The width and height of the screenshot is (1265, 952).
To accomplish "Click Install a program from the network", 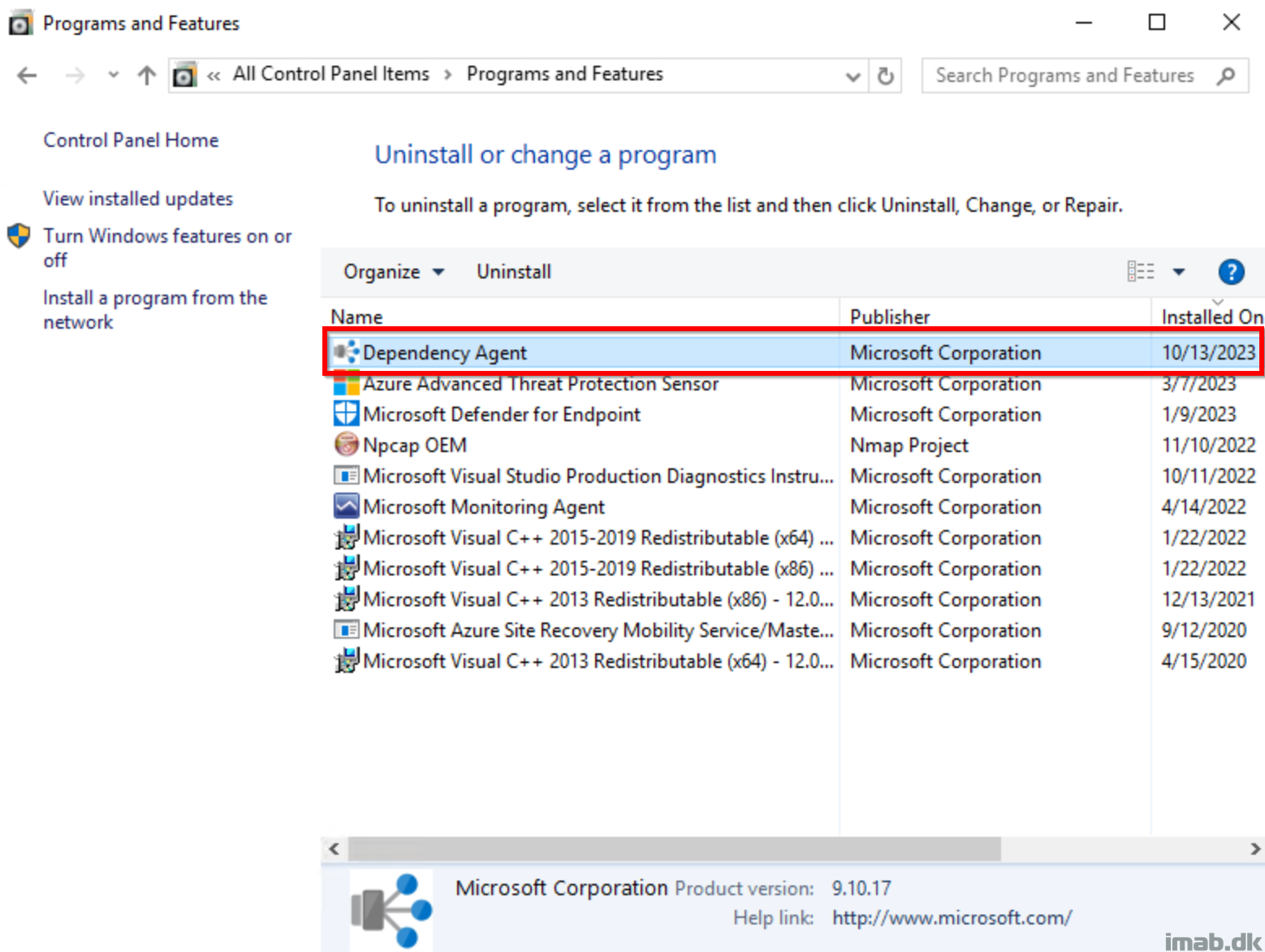I will tap(155, 309).
